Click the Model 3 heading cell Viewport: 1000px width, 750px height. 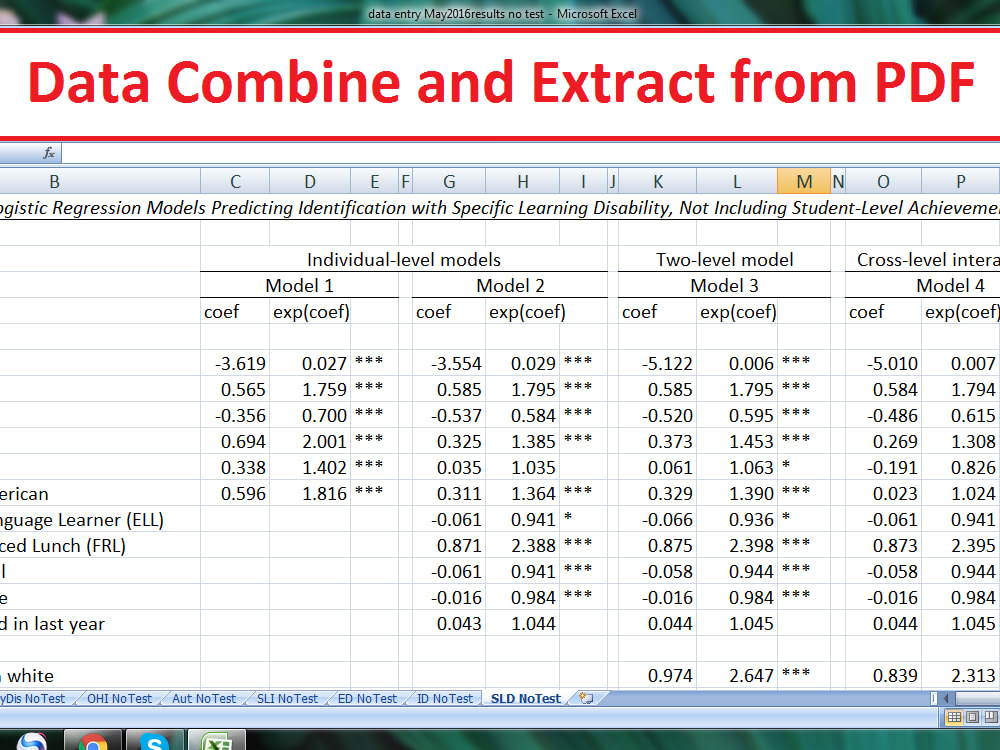tap(724, 286)
